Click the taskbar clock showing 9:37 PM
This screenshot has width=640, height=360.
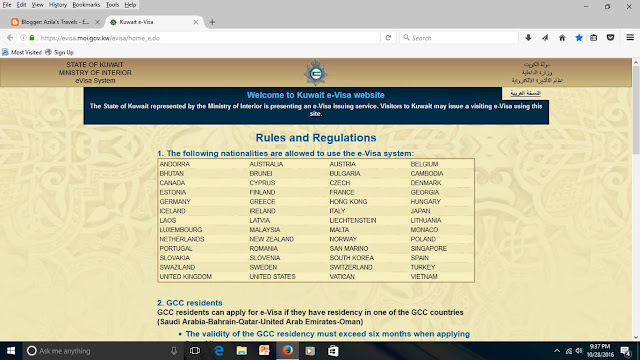pyautogui.click(x=600, y=351)
